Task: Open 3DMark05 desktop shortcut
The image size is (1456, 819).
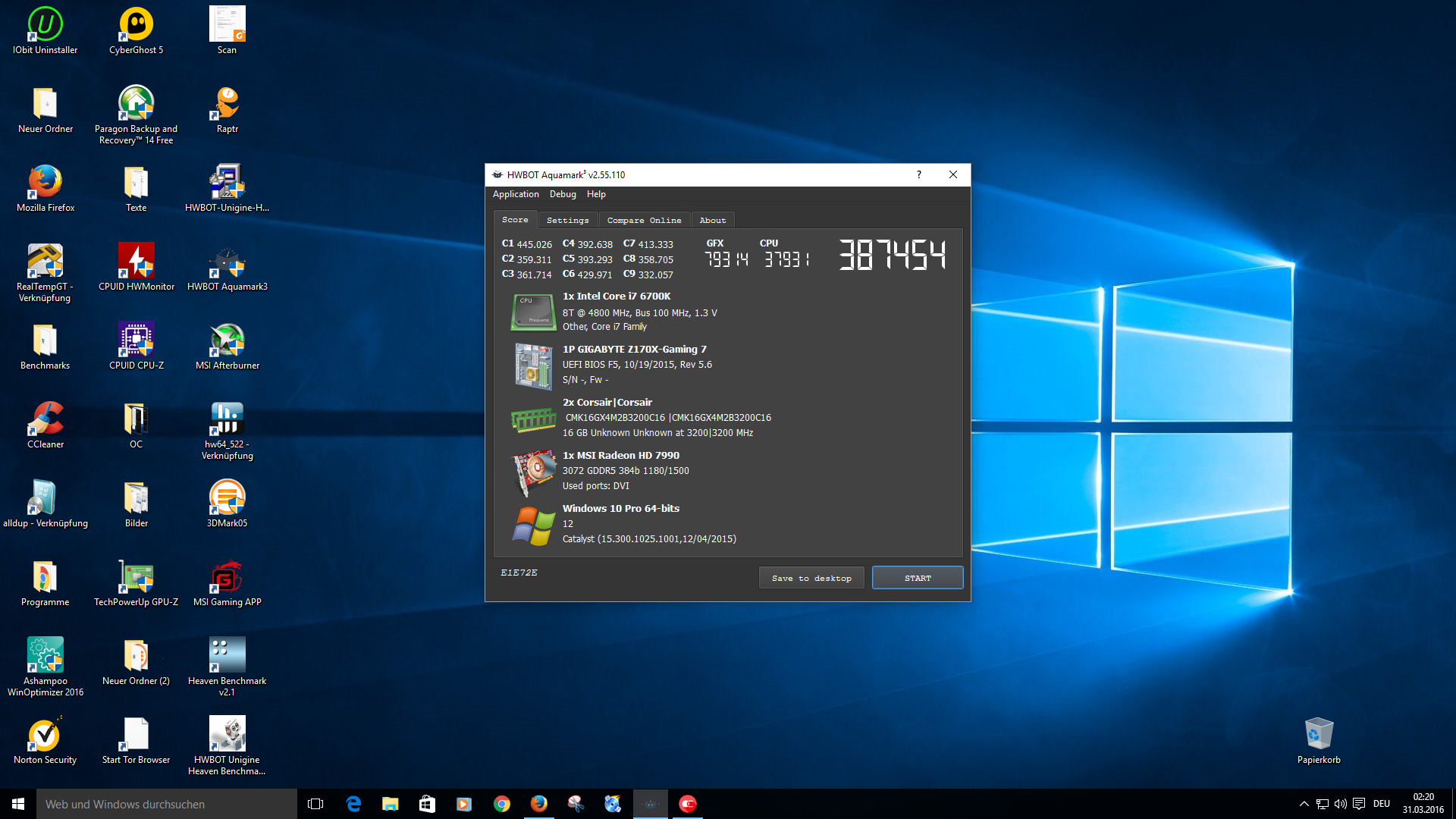Action: (227, 504)
